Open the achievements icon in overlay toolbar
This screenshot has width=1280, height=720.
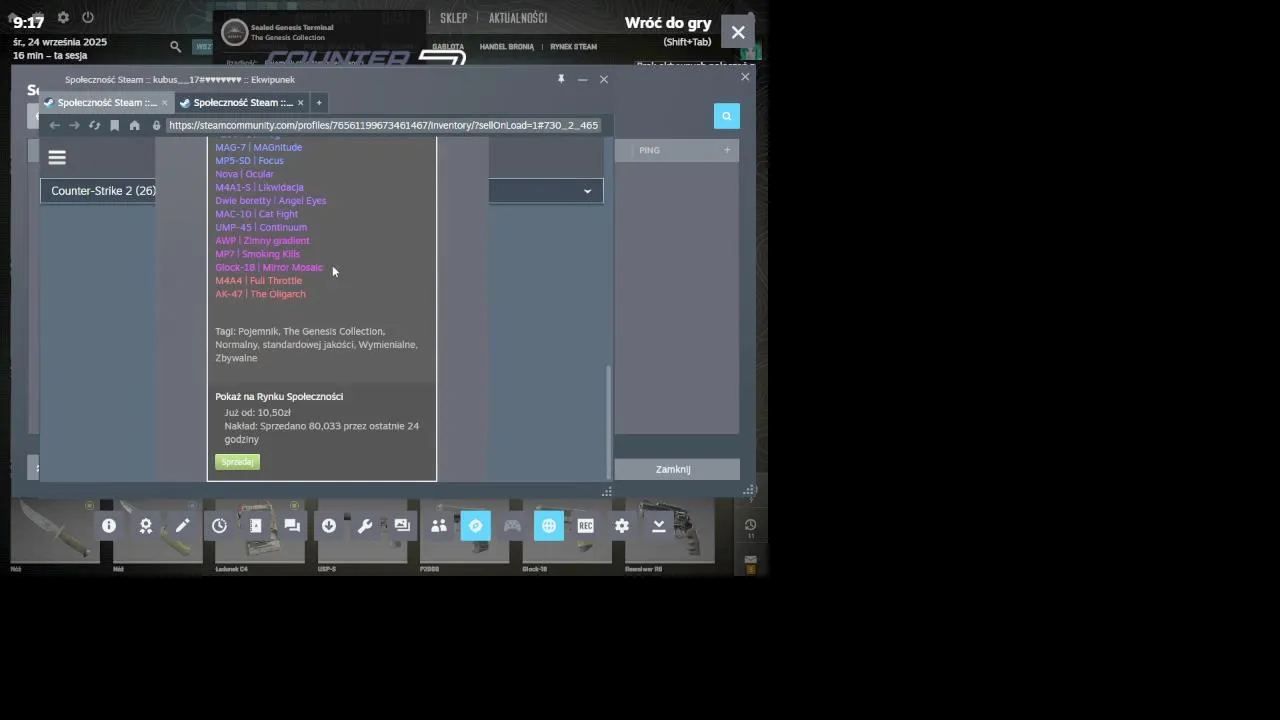coord(146,526)
